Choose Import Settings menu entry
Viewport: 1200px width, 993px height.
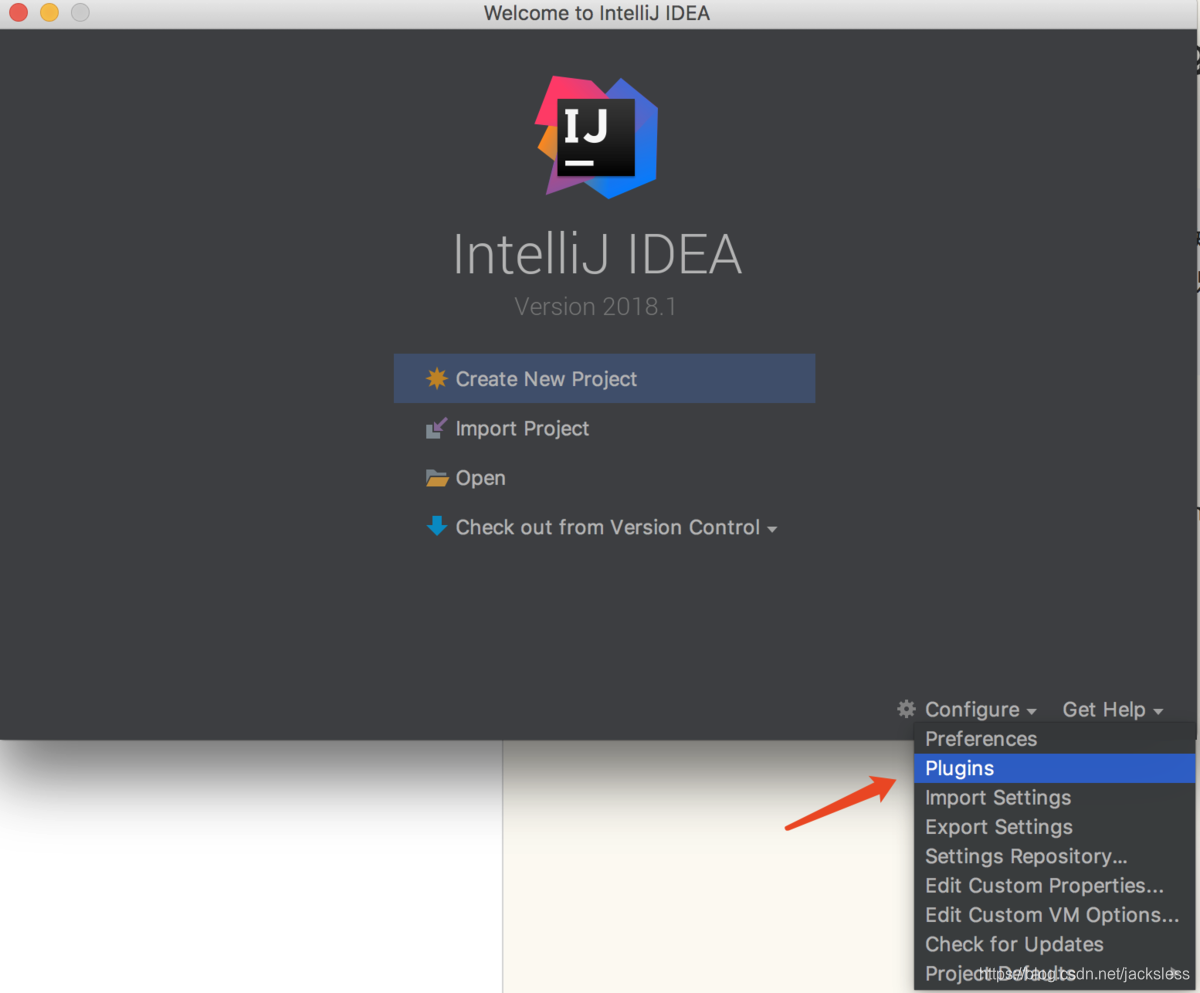pyautogui.click(x=1055, y=798)
